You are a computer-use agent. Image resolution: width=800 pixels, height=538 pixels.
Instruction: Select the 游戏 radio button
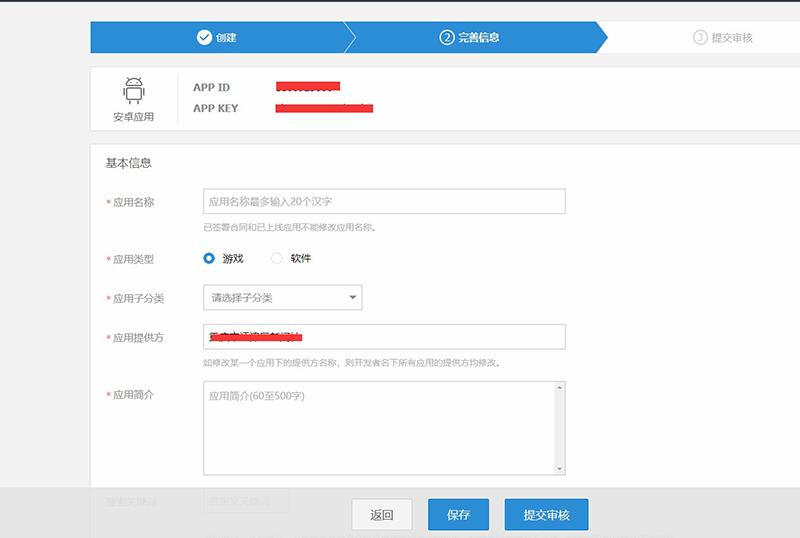209,258
